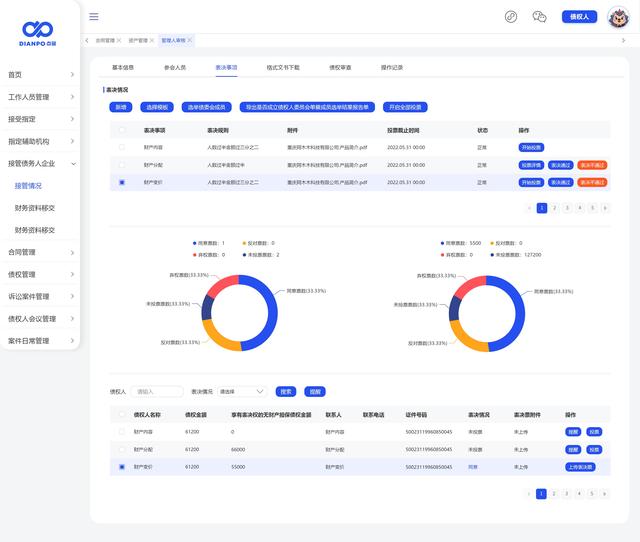640x542 pixels.
Task: Open 案件日常管理 in sidebar
Action: [x=40, y=341]
